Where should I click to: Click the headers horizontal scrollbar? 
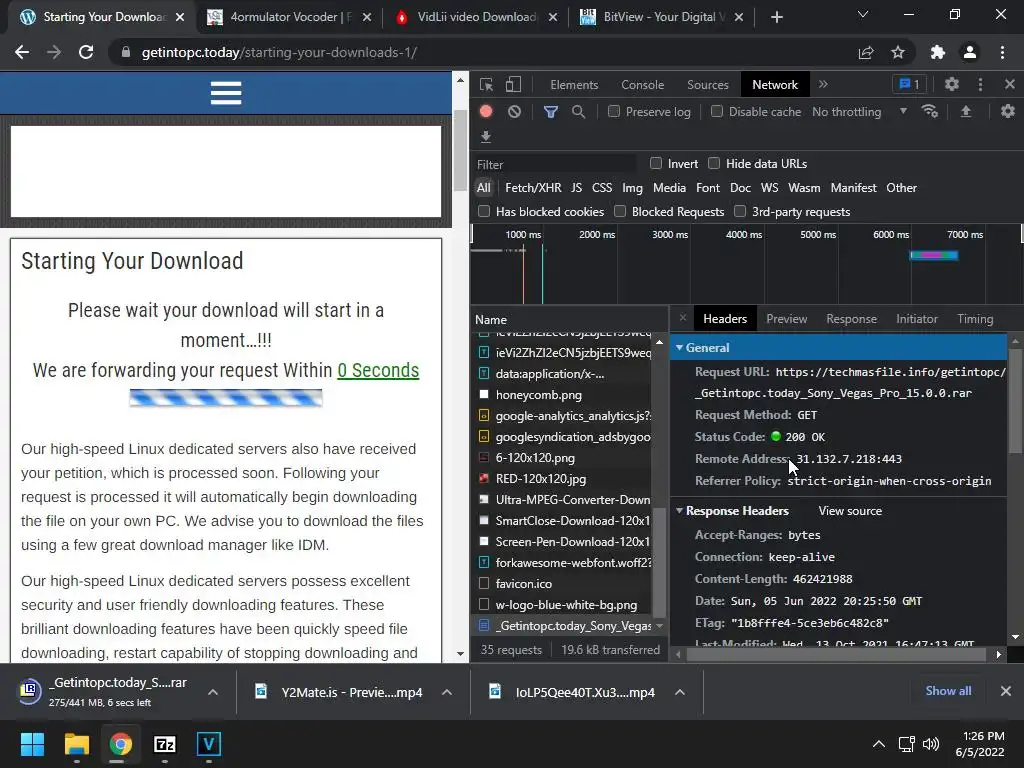pyautogui.click(x=836, y=654)
